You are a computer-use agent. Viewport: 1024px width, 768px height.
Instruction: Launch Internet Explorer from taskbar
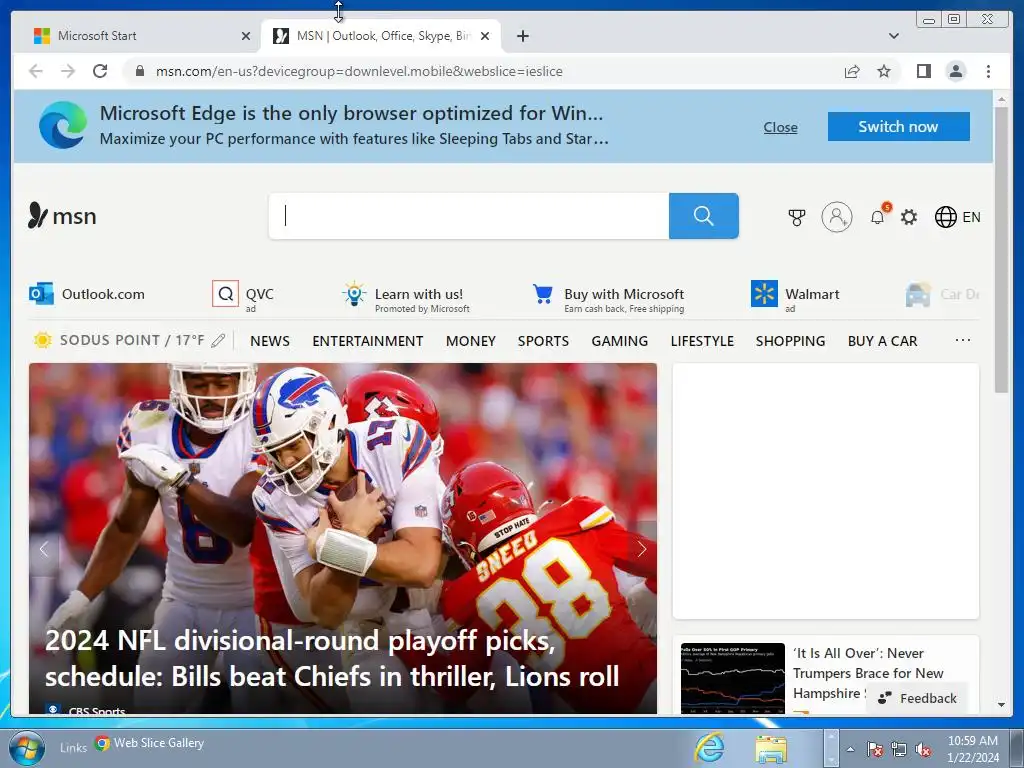coord(709,747)
